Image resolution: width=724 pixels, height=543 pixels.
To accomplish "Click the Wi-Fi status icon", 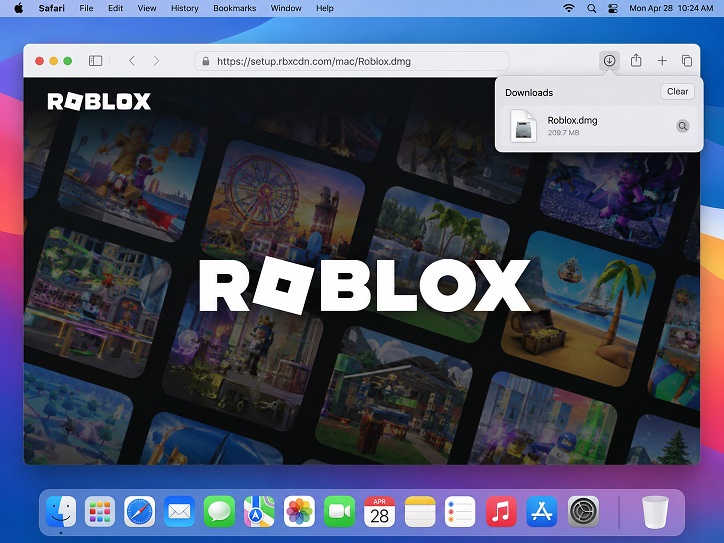I will 569,8.
